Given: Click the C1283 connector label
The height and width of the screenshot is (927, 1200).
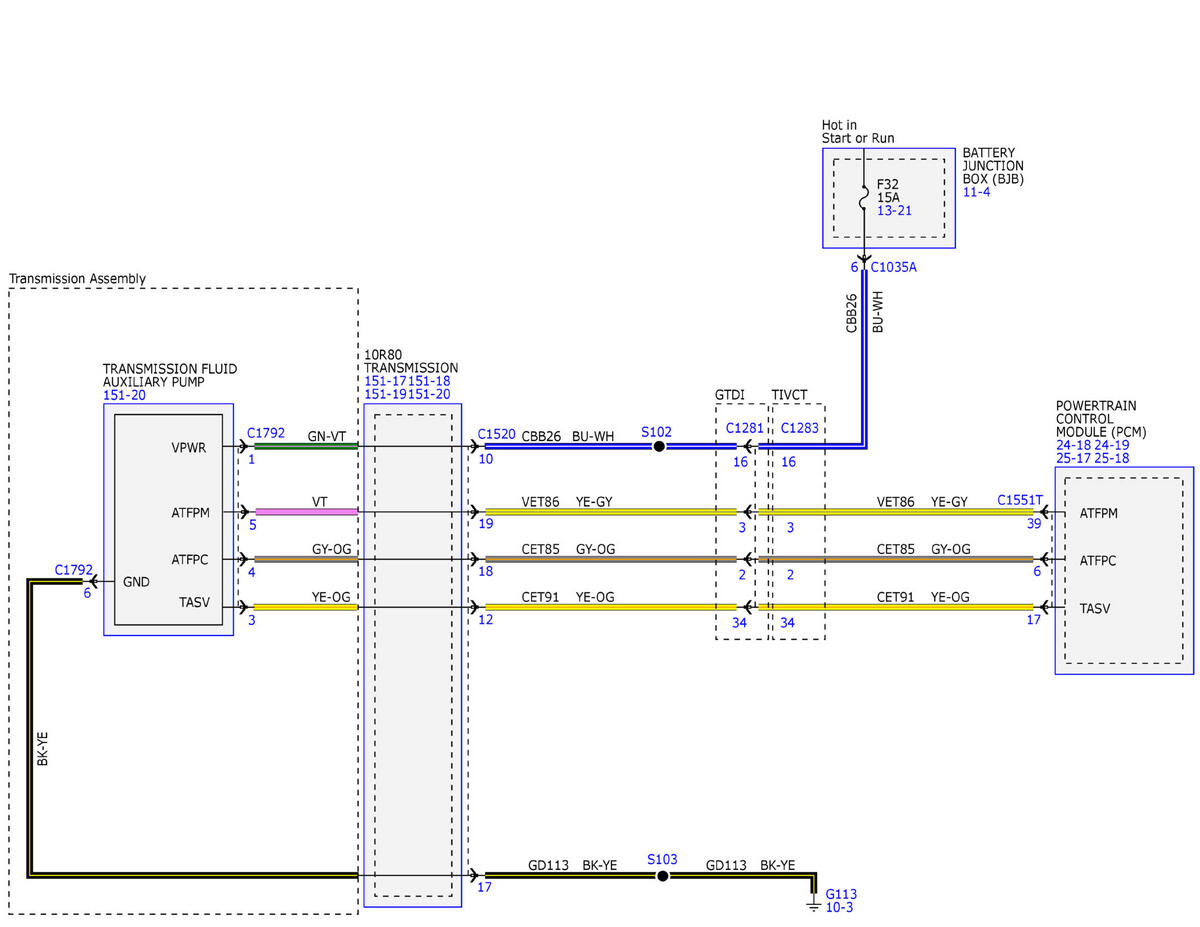Looking at the screenshot, I should pos(800,428).
